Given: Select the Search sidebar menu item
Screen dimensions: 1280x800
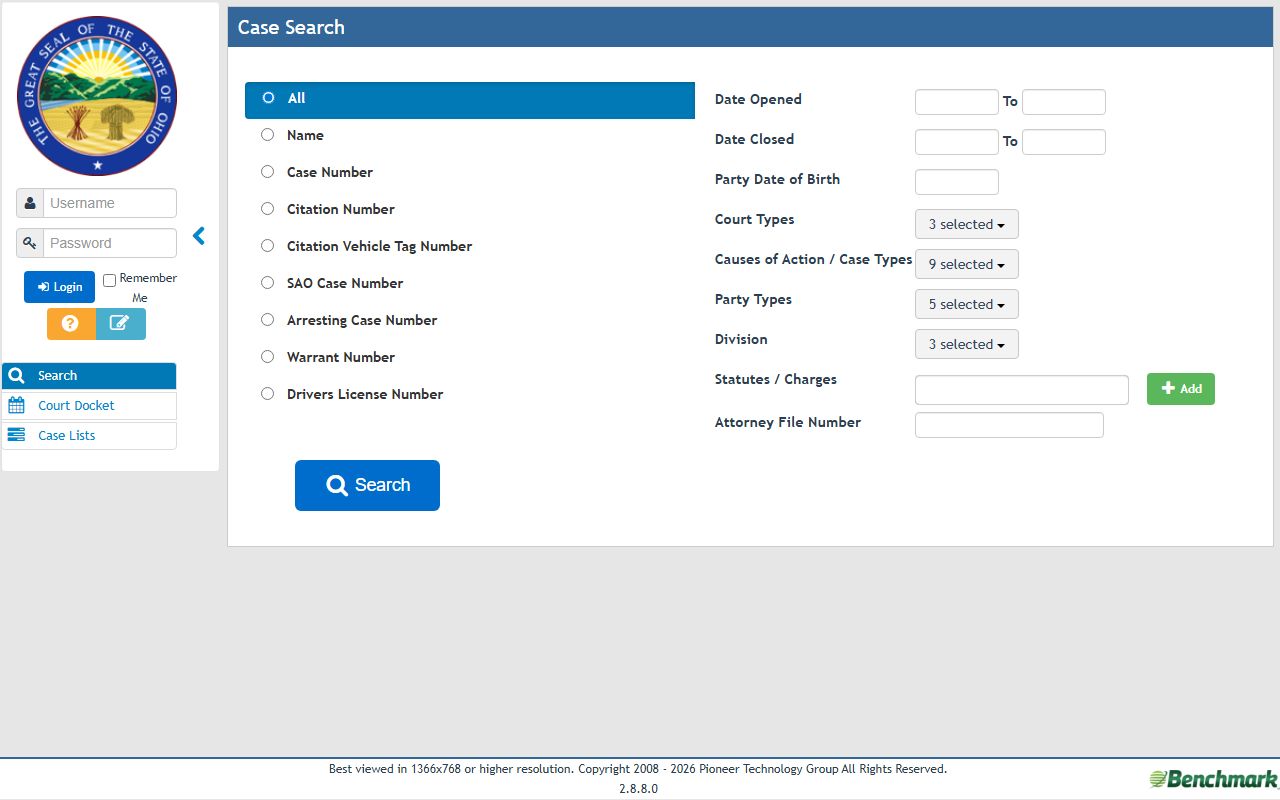Looking at the screenshot, I should point(89,375).
